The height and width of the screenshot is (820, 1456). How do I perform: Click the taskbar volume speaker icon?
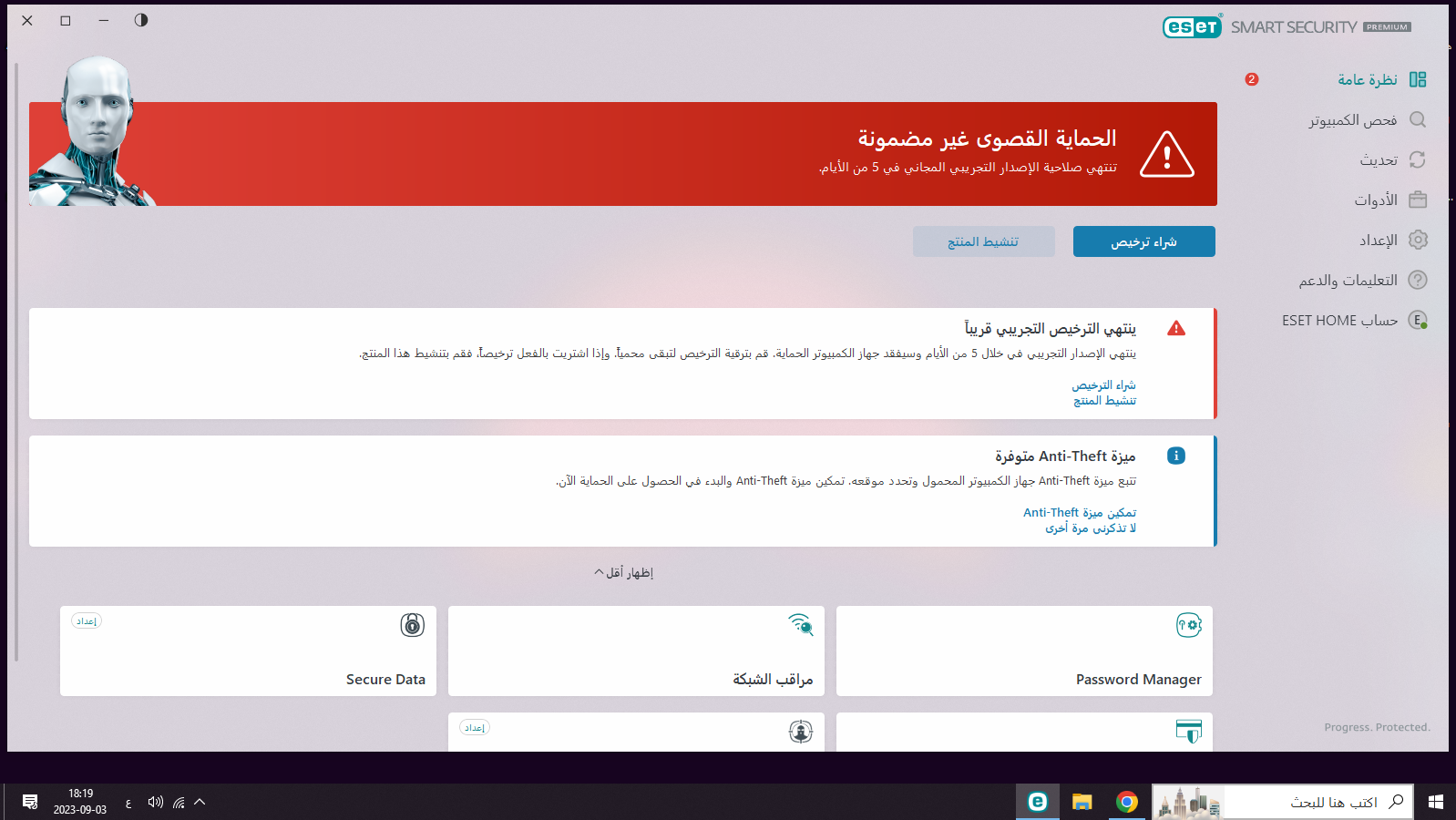click(156, 802)
